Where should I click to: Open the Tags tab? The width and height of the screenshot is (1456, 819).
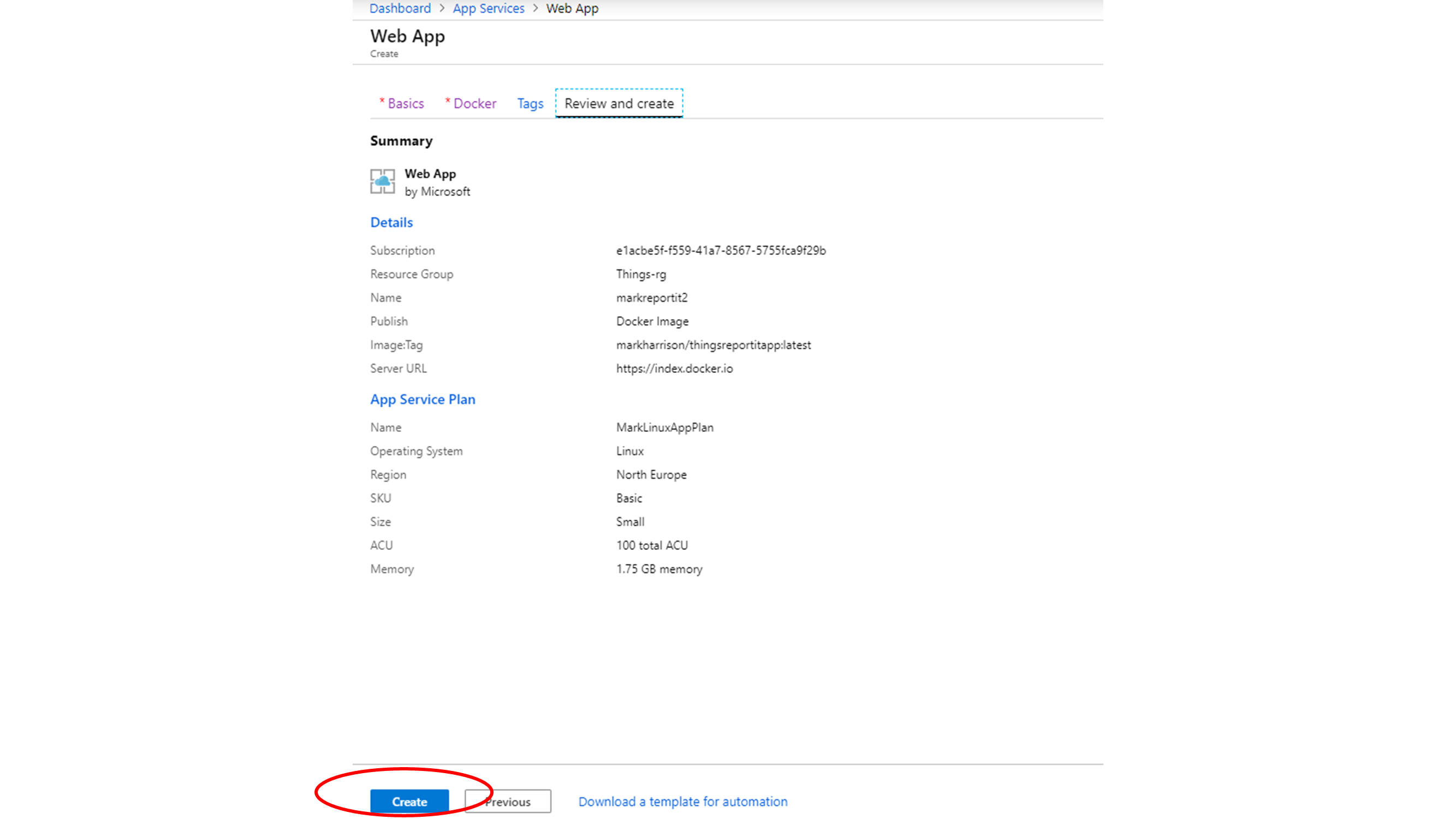pos(530,103)
